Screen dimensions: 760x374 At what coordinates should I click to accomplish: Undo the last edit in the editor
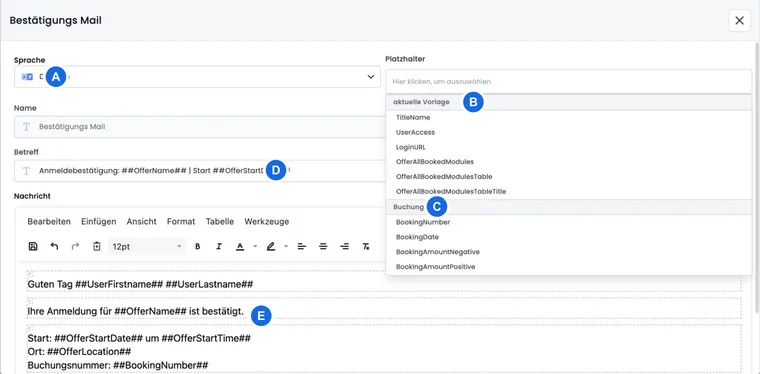coord(54,247)
